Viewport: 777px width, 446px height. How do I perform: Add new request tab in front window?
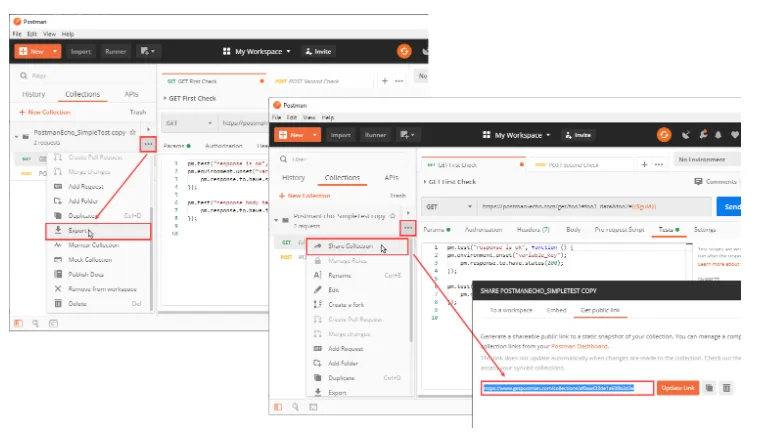(x=644, y=165)
